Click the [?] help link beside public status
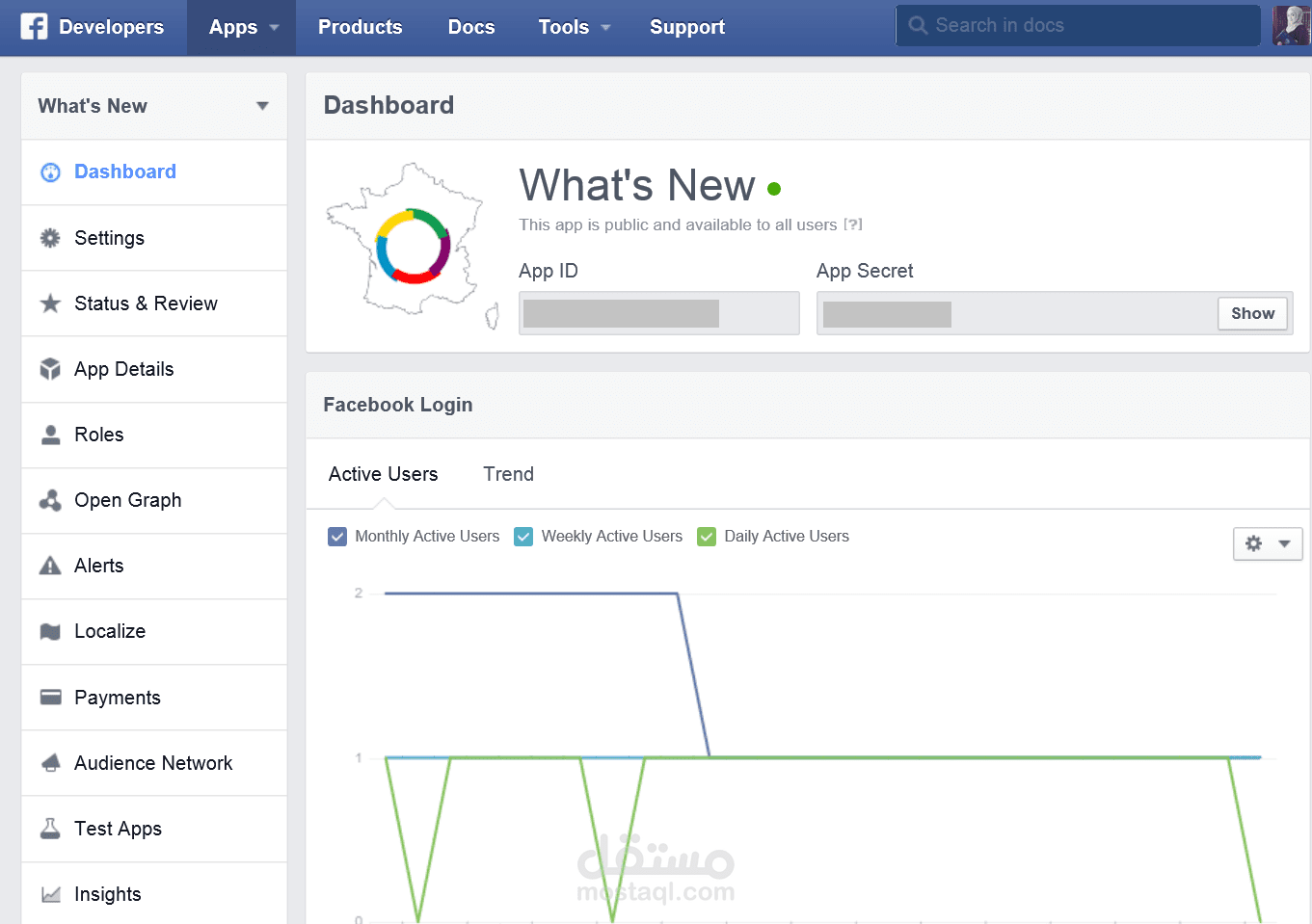This screenshot has height=924, width=1312. [x=853, y=224]
